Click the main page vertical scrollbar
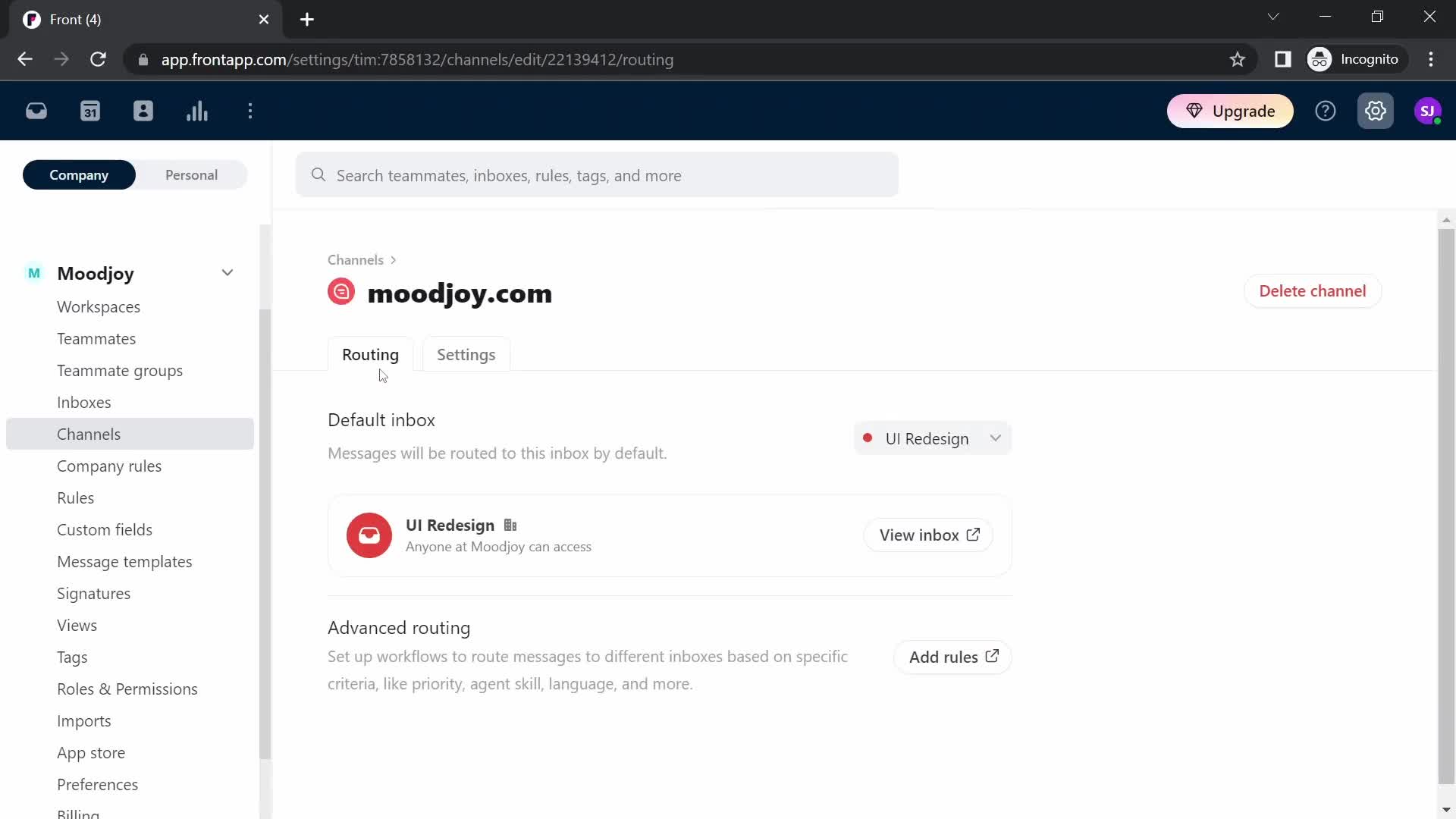The height and width of the screenshot is (819, 1456). tap(1446, 507)
